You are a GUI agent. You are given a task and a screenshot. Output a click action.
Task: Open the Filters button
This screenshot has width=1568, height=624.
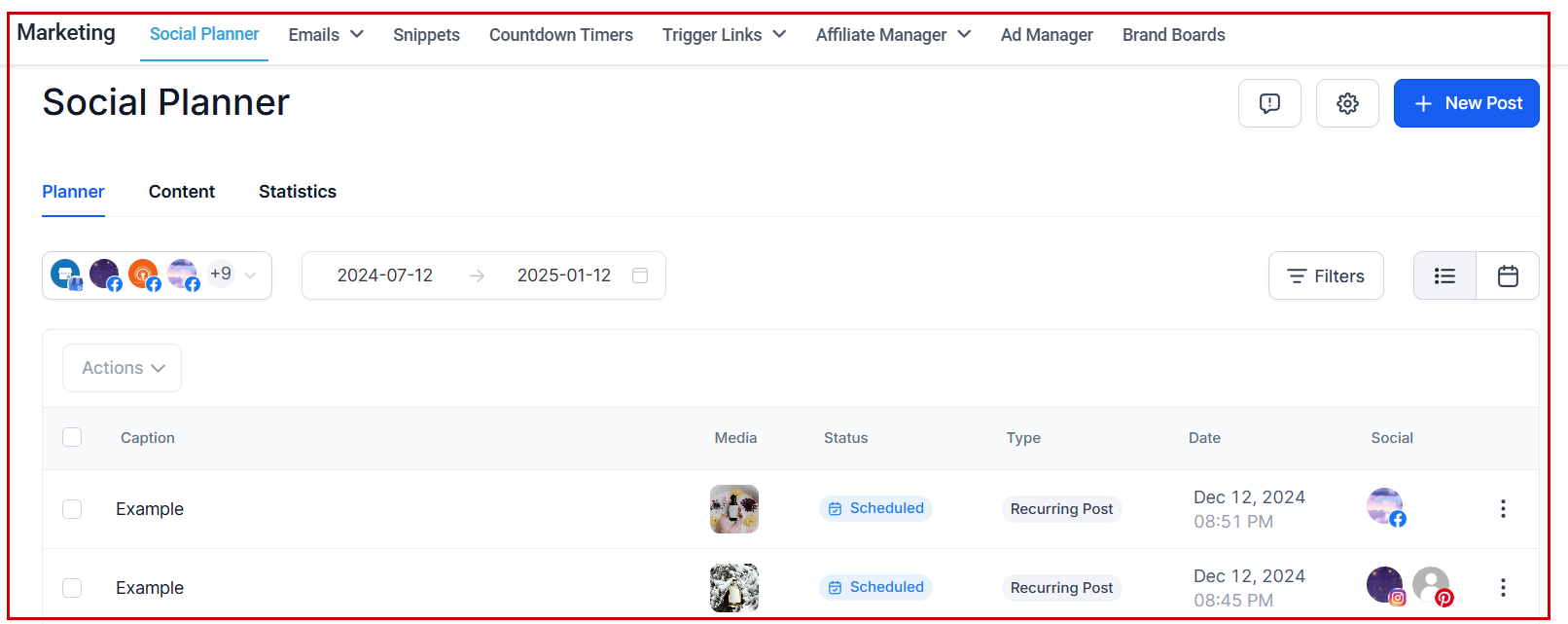(x=1325, y=276)
